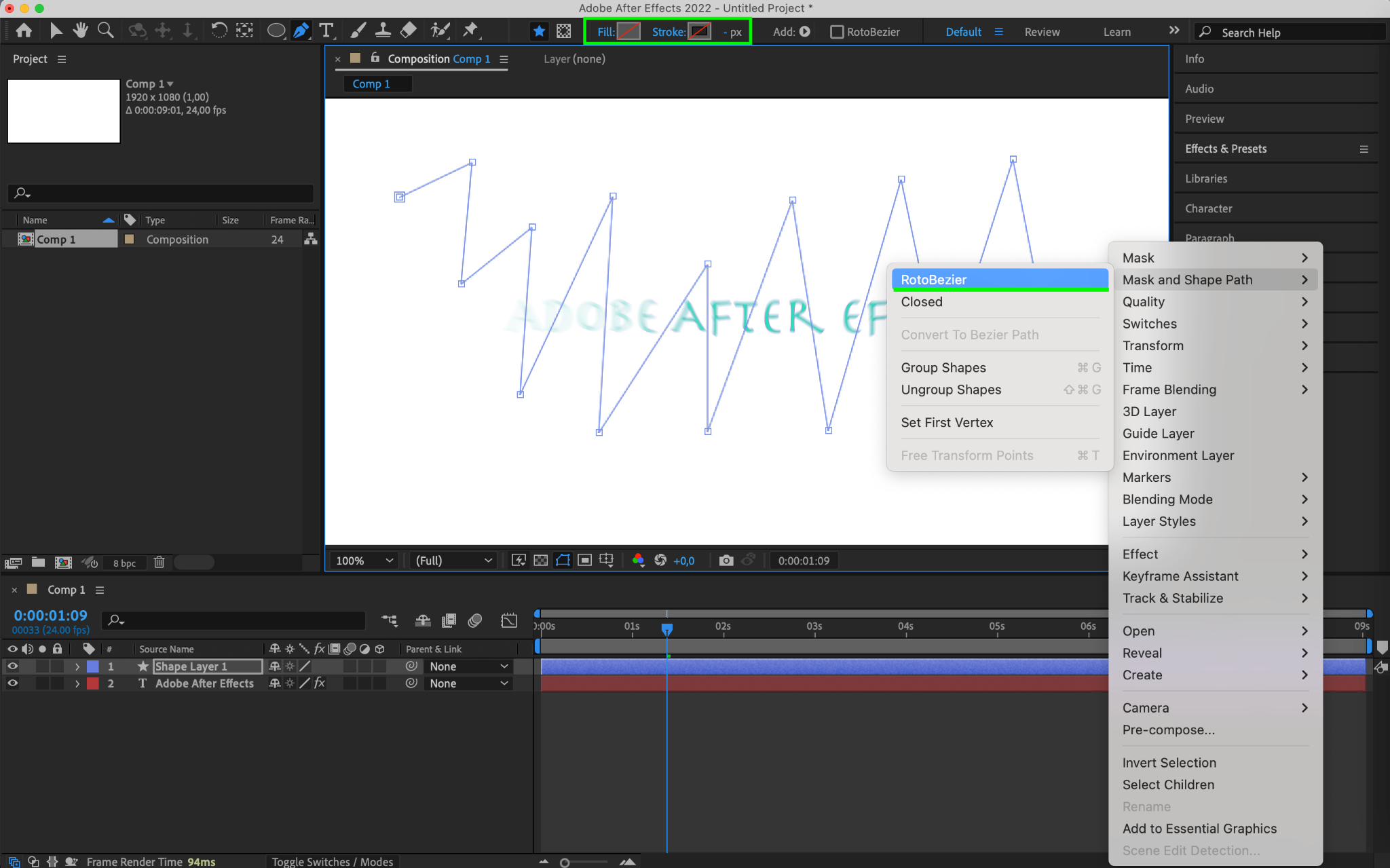Select the Puppet Pin tool
1390x868 pixels.
click(x=470, y=31)
